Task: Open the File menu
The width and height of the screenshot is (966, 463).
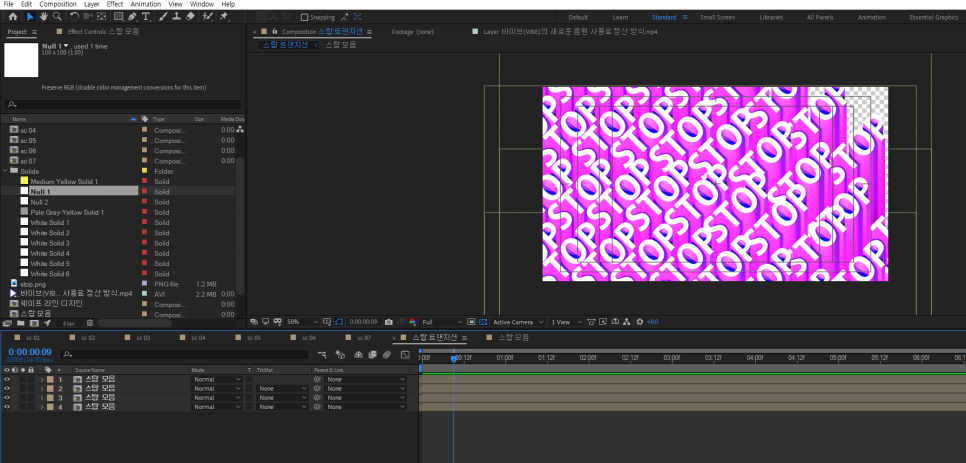Action: coord(8,4)
